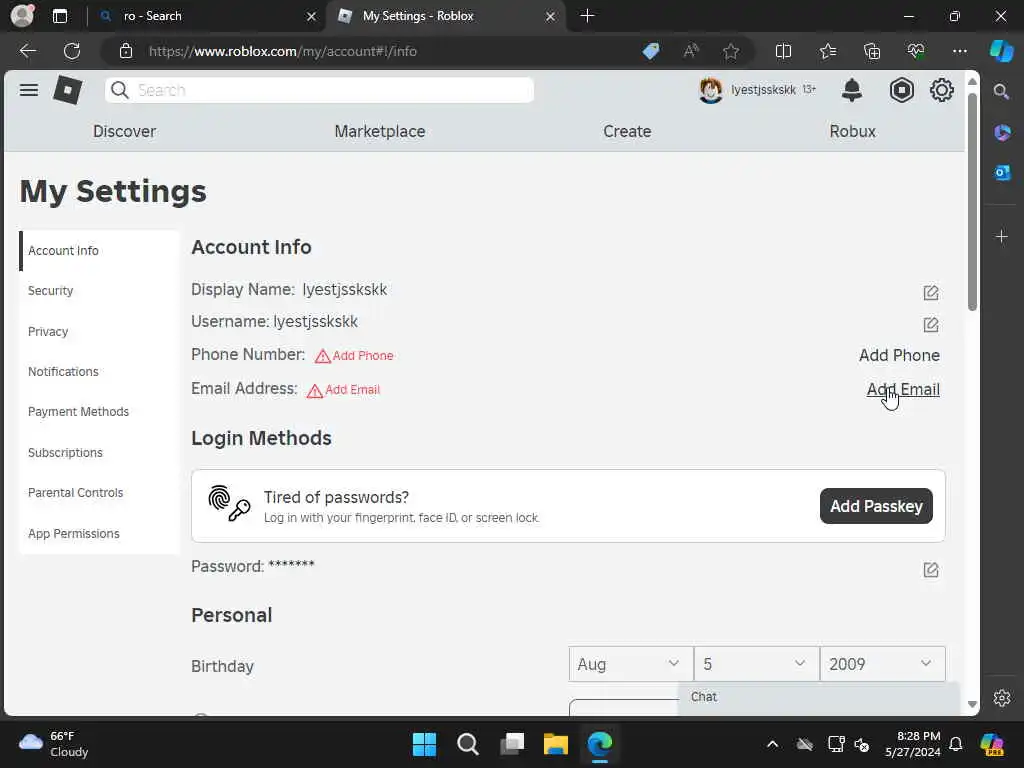This screenshot has width=1024, height=768.
Task: Open Browser essentials heart icon
Action: 916,51
